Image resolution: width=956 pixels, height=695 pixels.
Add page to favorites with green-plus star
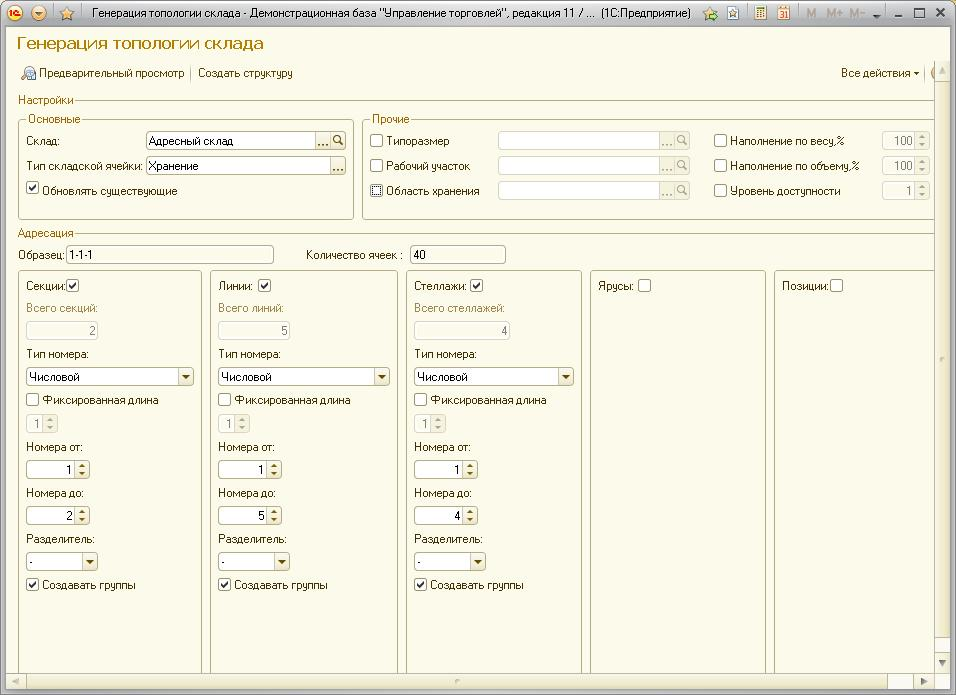710,13
